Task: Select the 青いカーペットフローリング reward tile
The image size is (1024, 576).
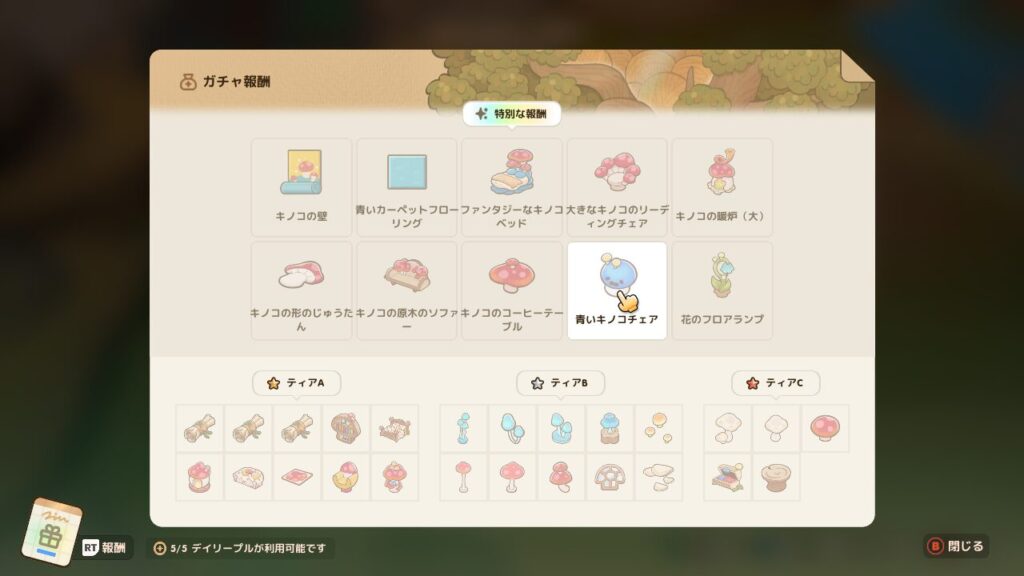Action: point(406,187)
